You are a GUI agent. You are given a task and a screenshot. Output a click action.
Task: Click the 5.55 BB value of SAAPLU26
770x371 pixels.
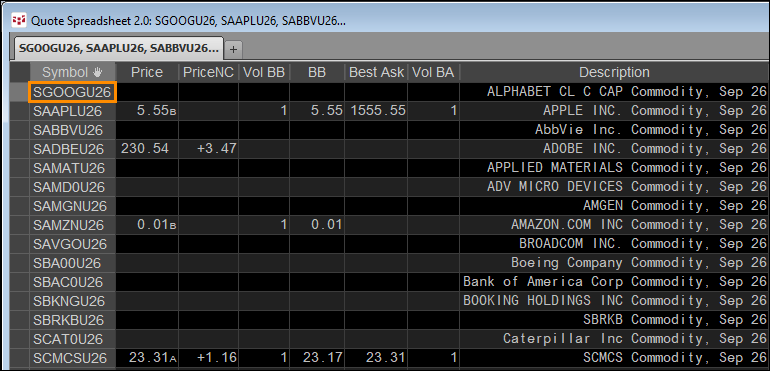[317, 111]
